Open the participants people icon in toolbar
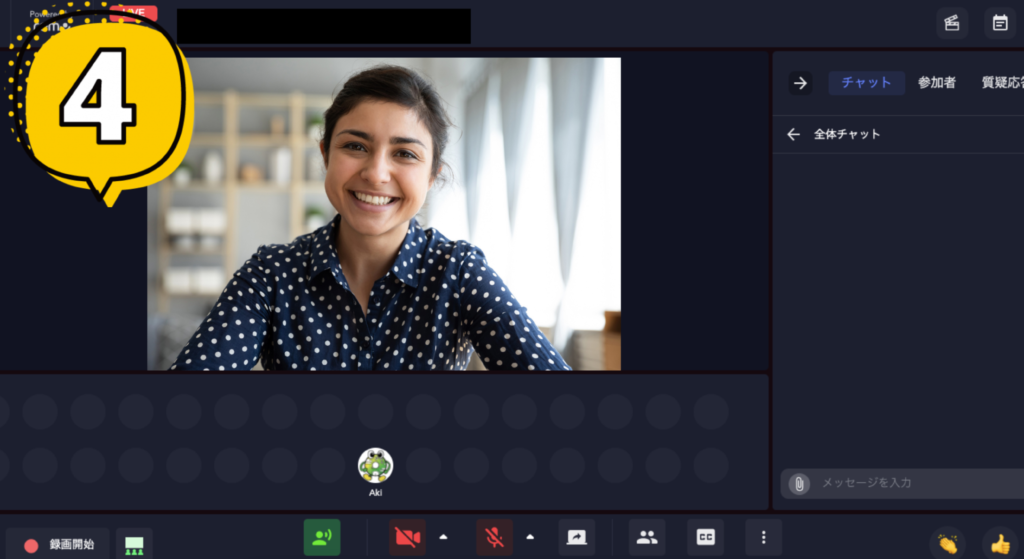Image resolution: width=1024 pixels, height=559 pixels. click(x=647, y=537)
